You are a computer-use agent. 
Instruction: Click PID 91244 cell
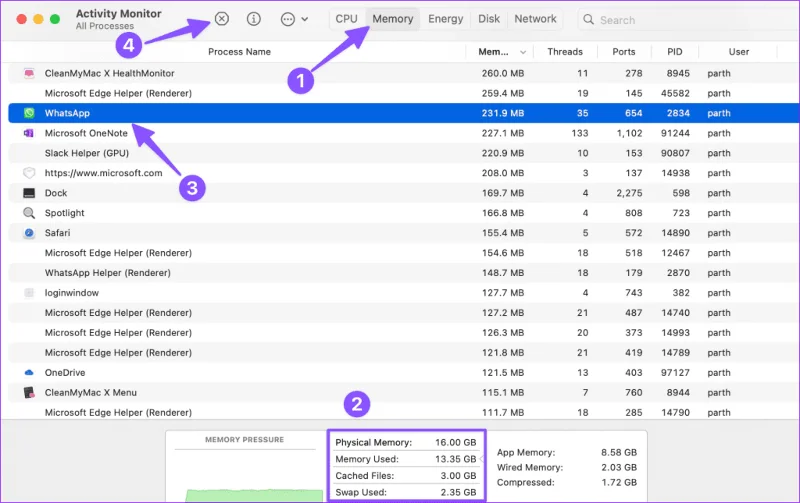pos(675,133)
